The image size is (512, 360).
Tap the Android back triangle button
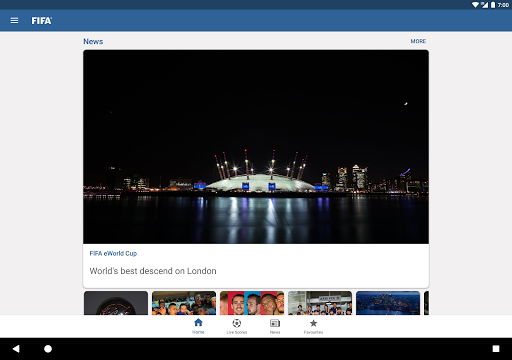[16, 349]
